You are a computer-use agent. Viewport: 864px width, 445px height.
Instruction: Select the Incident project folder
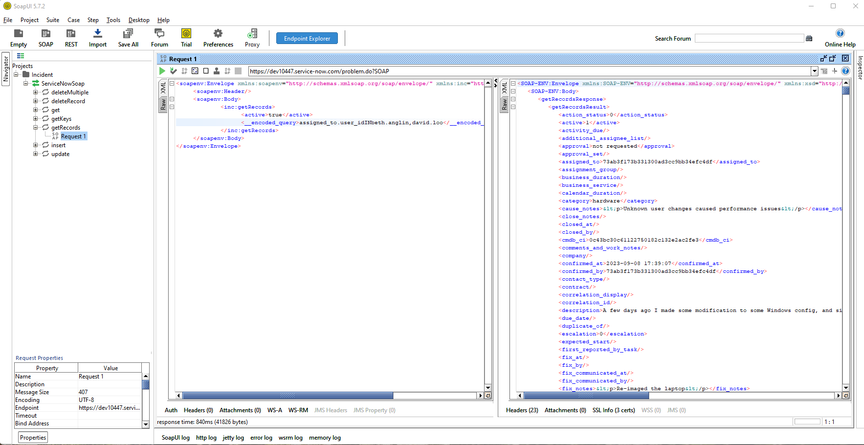[37, 74]
